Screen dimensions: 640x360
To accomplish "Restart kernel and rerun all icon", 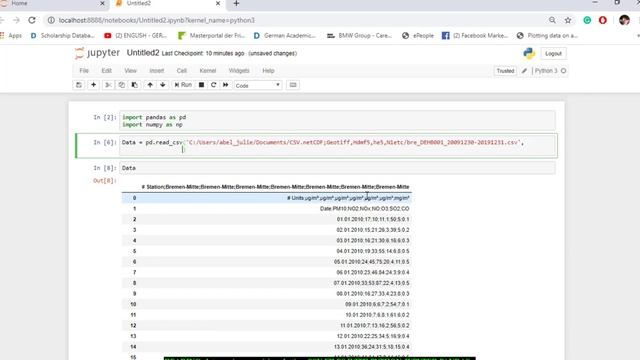I will 226,85.
